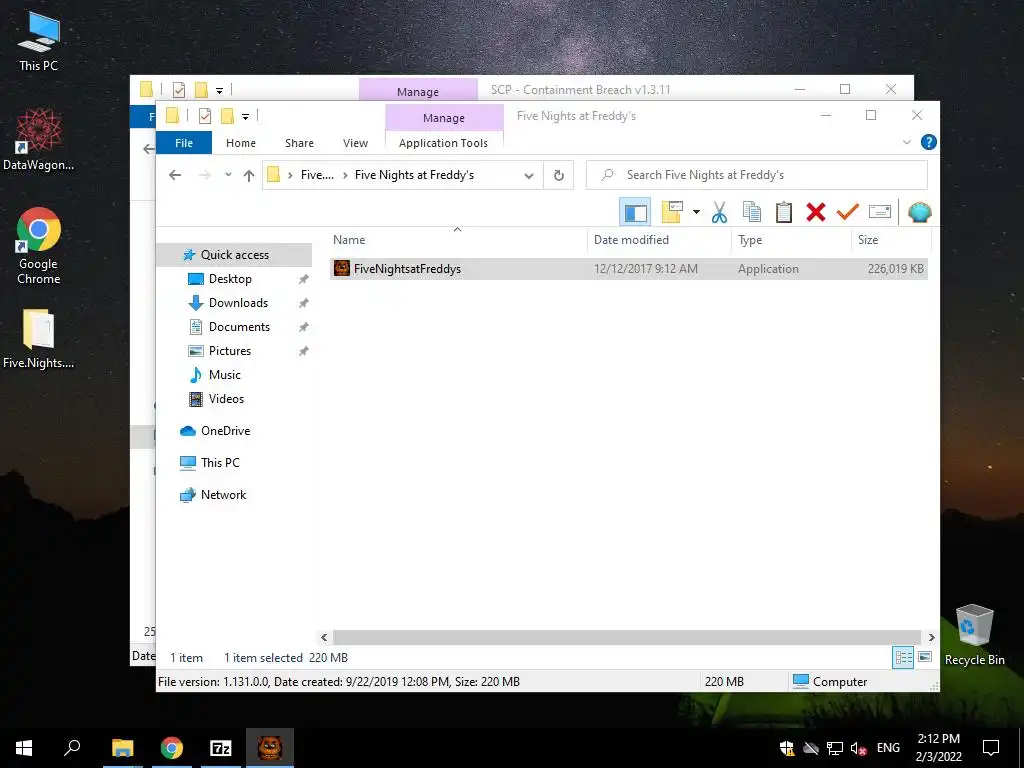This screenshot has height=768, width=1024.
Task: Select the FiveNightsatFreddys application file
Action: point(628,268)
